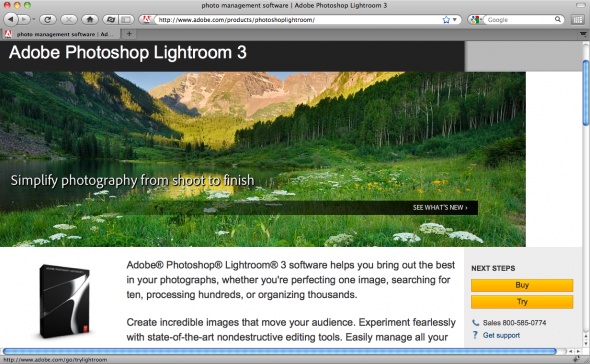Select the photo management software tab
590x364 pixels.
(x=60, y=34)
